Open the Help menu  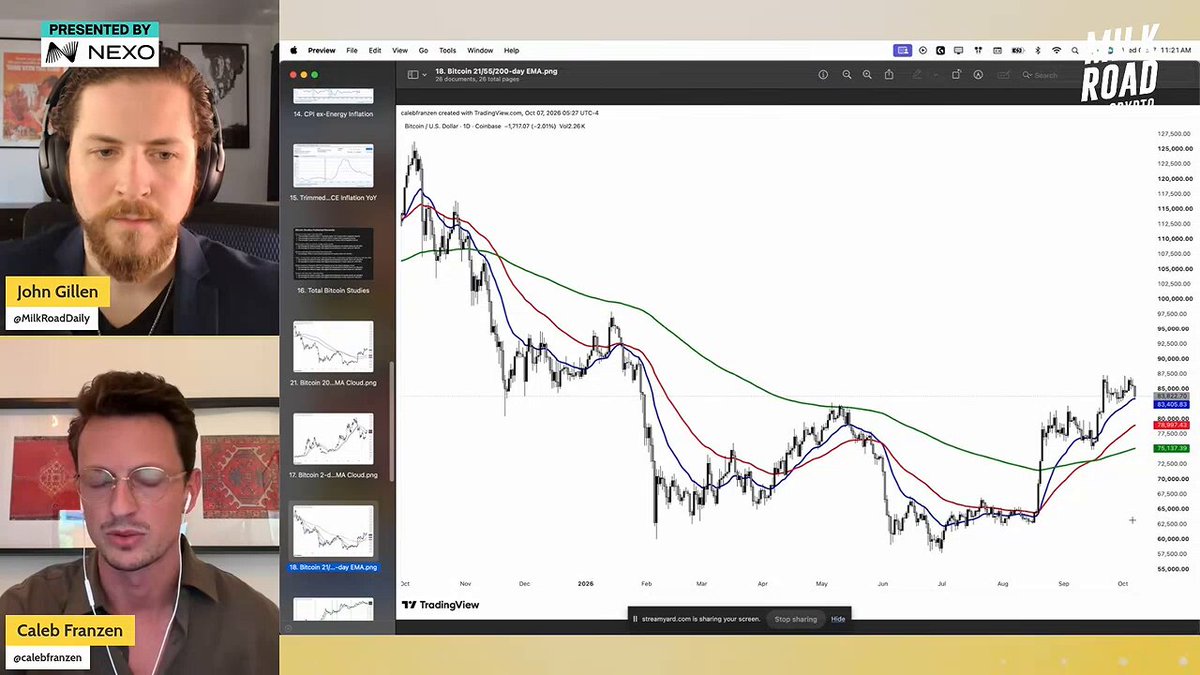512,50
